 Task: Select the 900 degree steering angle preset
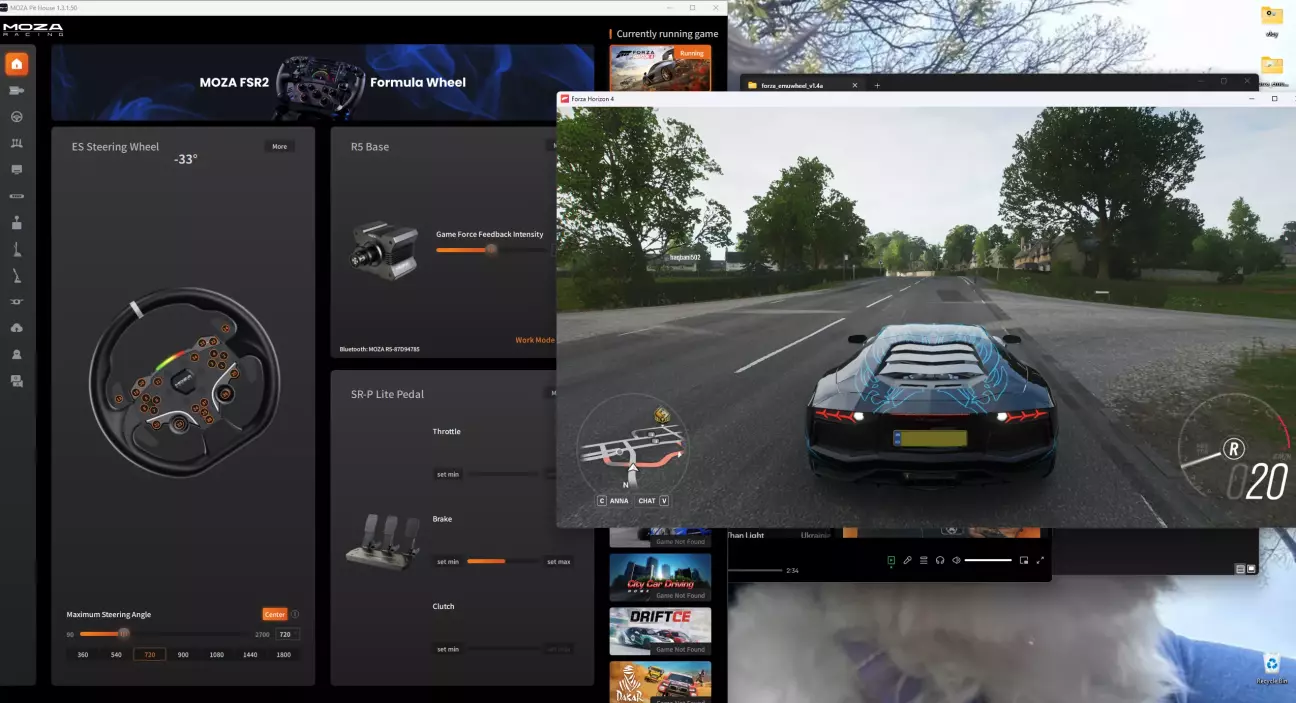[x=183, y=654]
